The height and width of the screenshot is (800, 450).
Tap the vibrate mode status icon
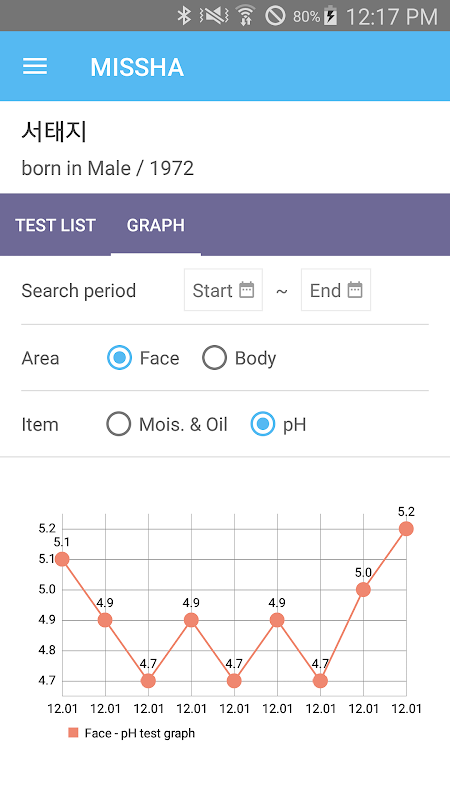[214, 16]
